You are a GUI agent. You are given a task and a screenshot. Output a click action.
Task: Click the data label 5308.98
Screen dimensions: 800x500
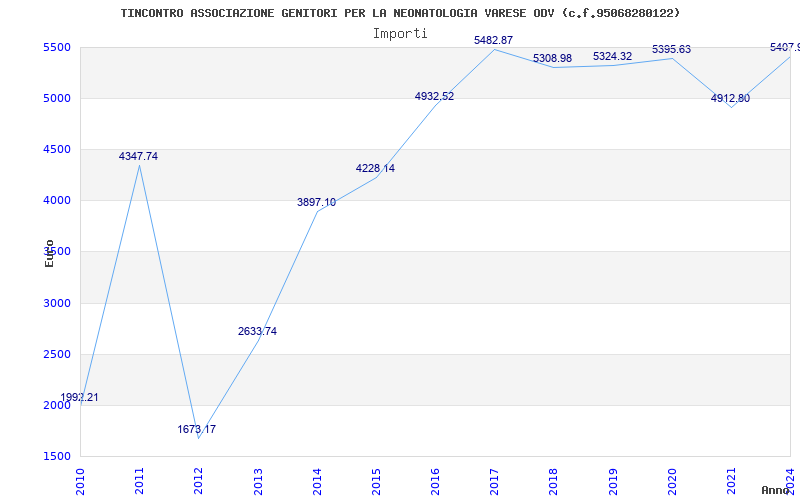point(553,58)
